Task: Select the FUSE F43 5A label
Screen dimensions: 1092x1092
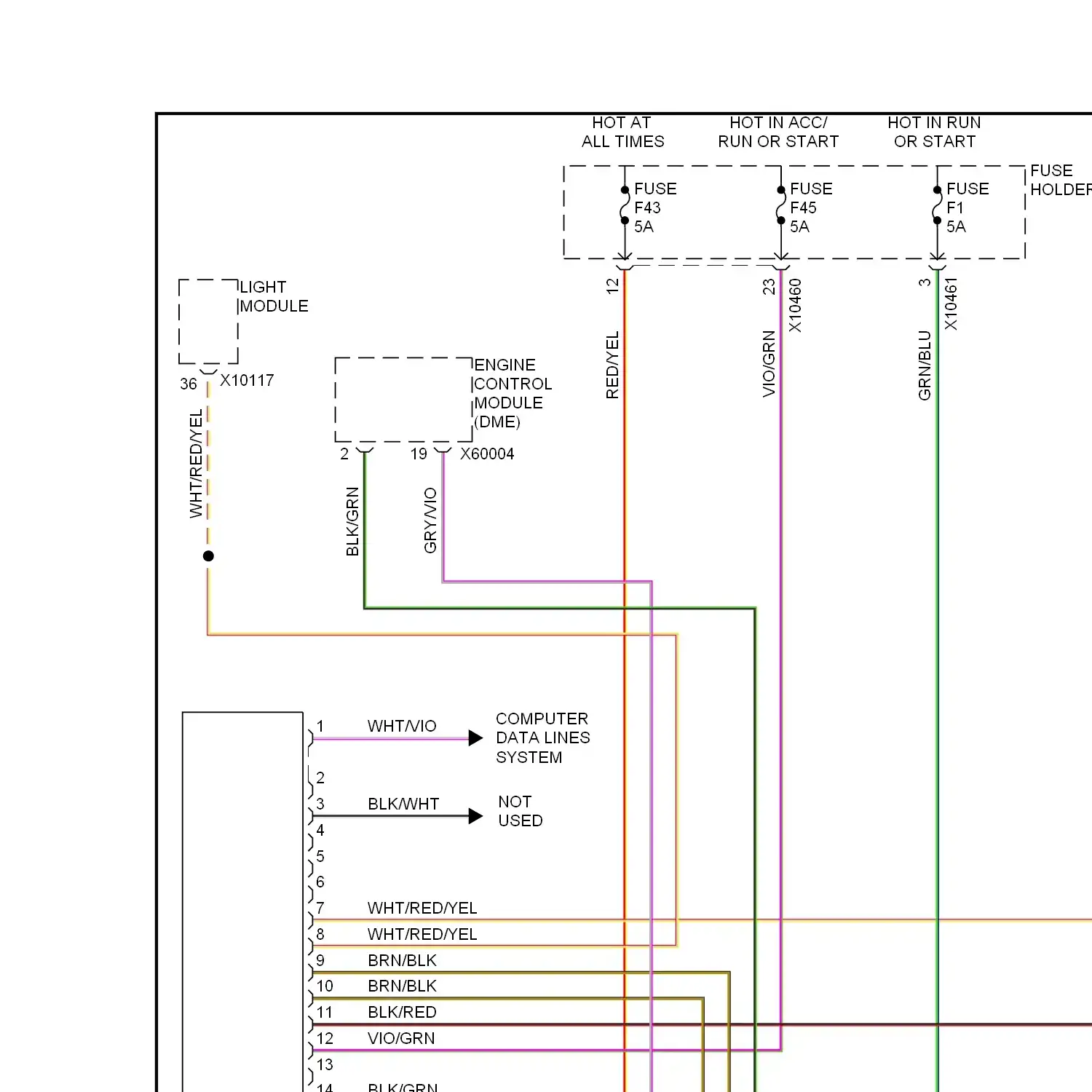Action: [655, 207]
